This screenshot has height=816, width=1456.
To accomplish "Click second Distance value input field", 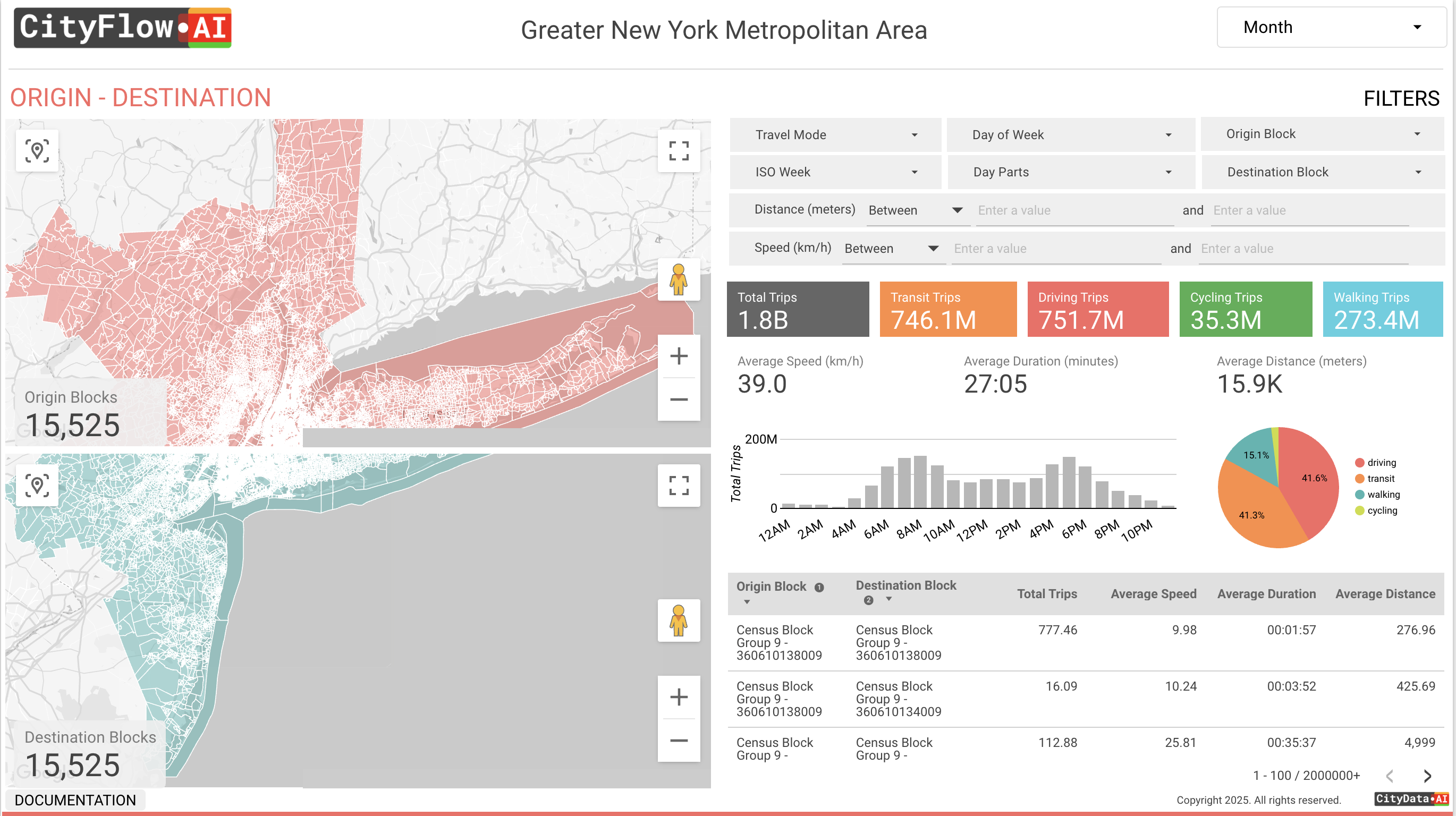I will pyautogui.click(x=1310, y=210).
